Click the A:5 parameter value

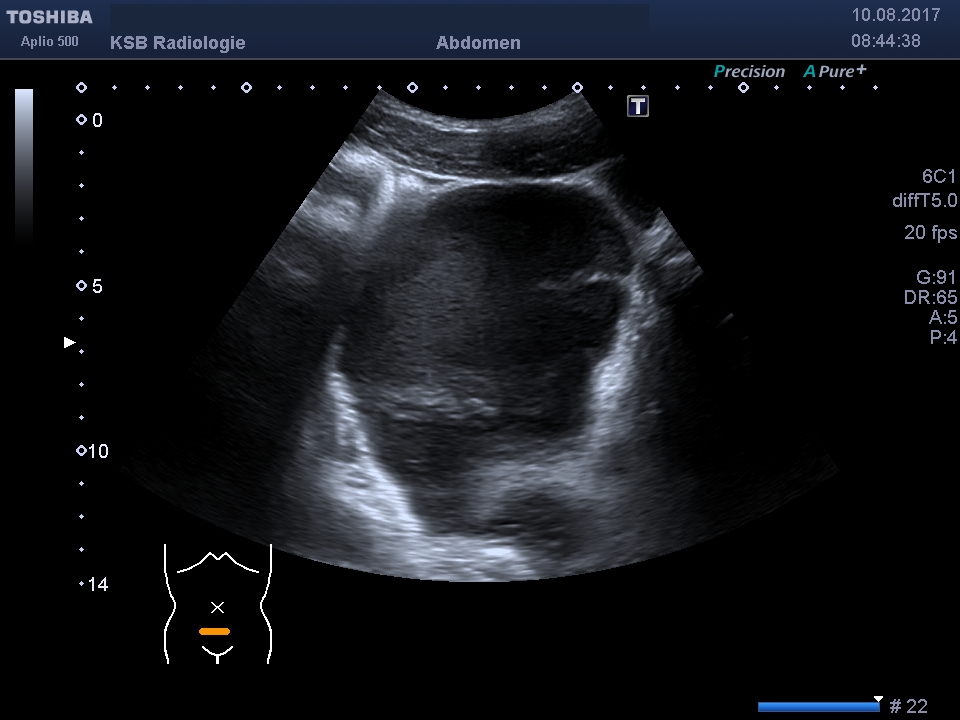point(942,317)
